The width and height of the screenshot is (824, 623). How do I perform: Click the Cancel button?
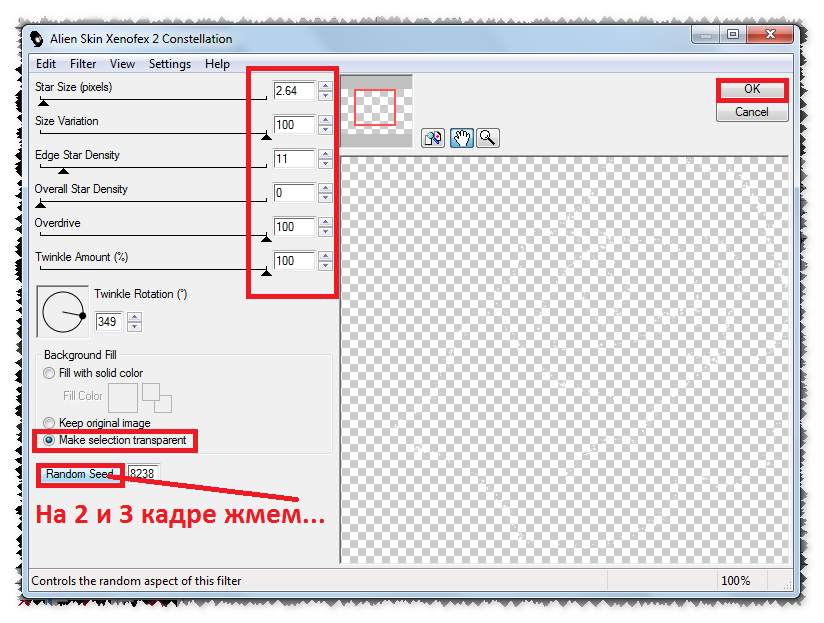752,112
